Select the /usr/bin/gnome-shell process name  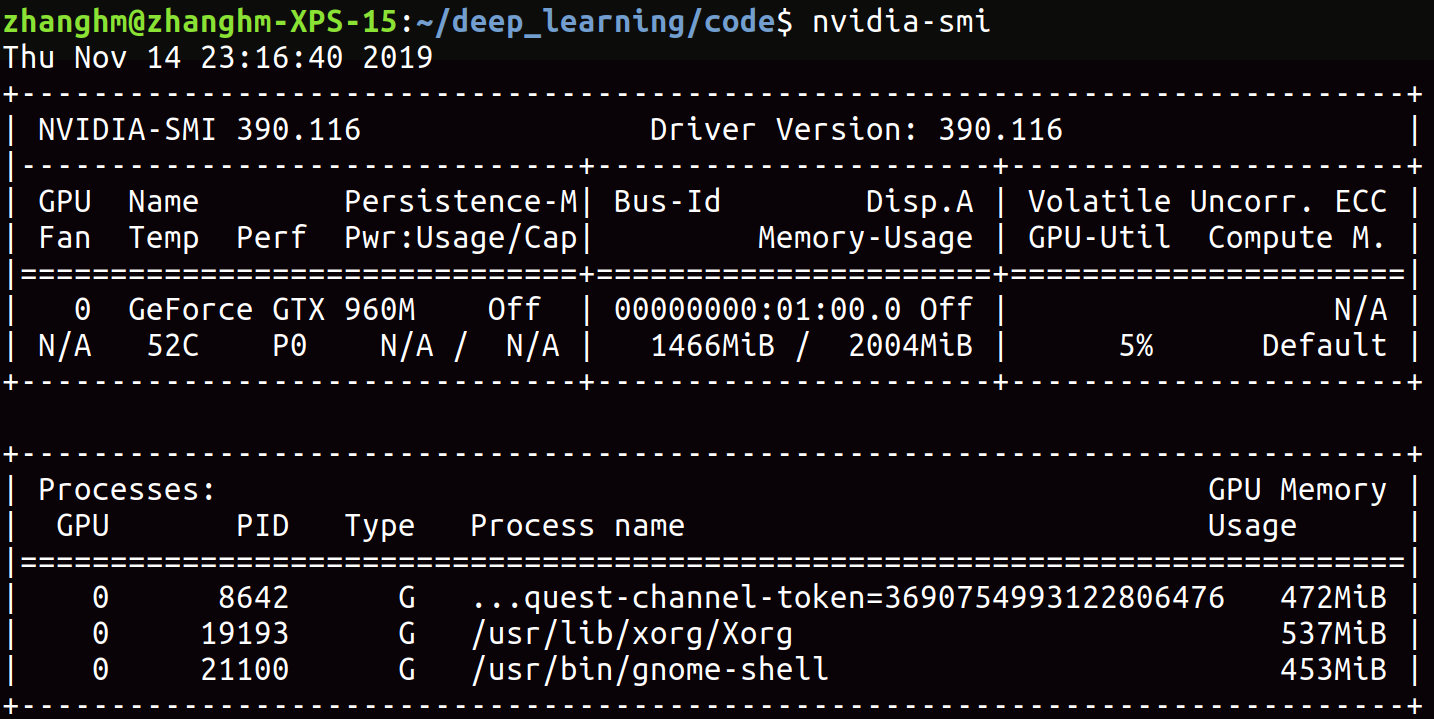[649, 670]
